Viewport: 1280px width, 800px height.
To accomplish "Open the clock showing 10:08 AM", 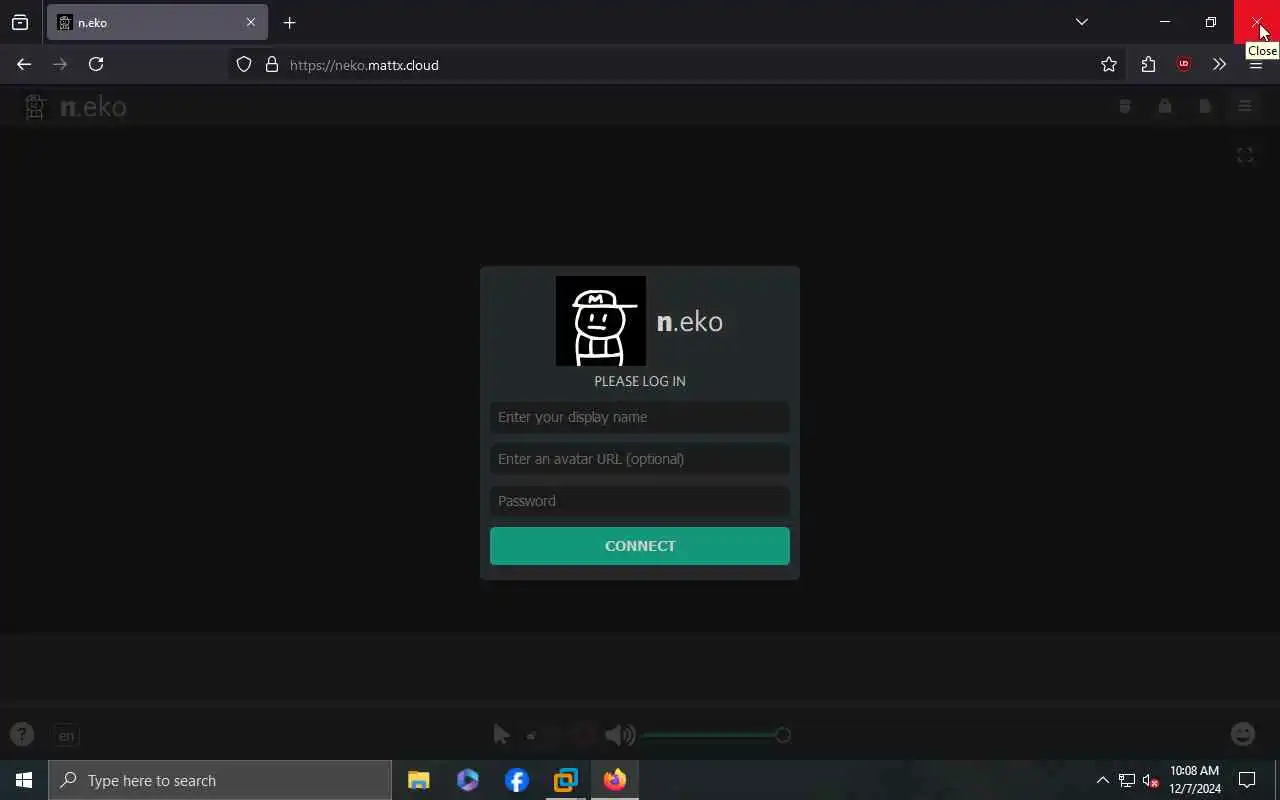I will (x=1195, y=780).
